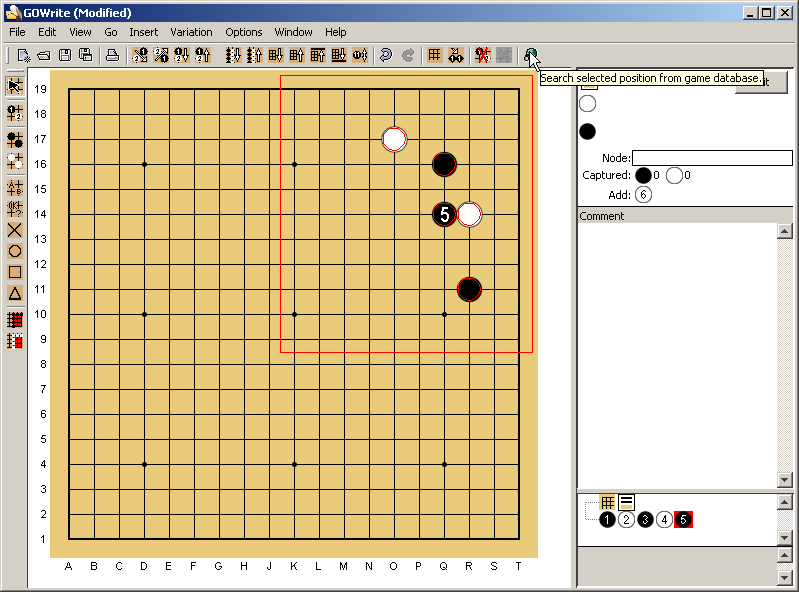Screen dimensions: 799x592
Task: Open the Go menu
Action: [x=111, y=32]
